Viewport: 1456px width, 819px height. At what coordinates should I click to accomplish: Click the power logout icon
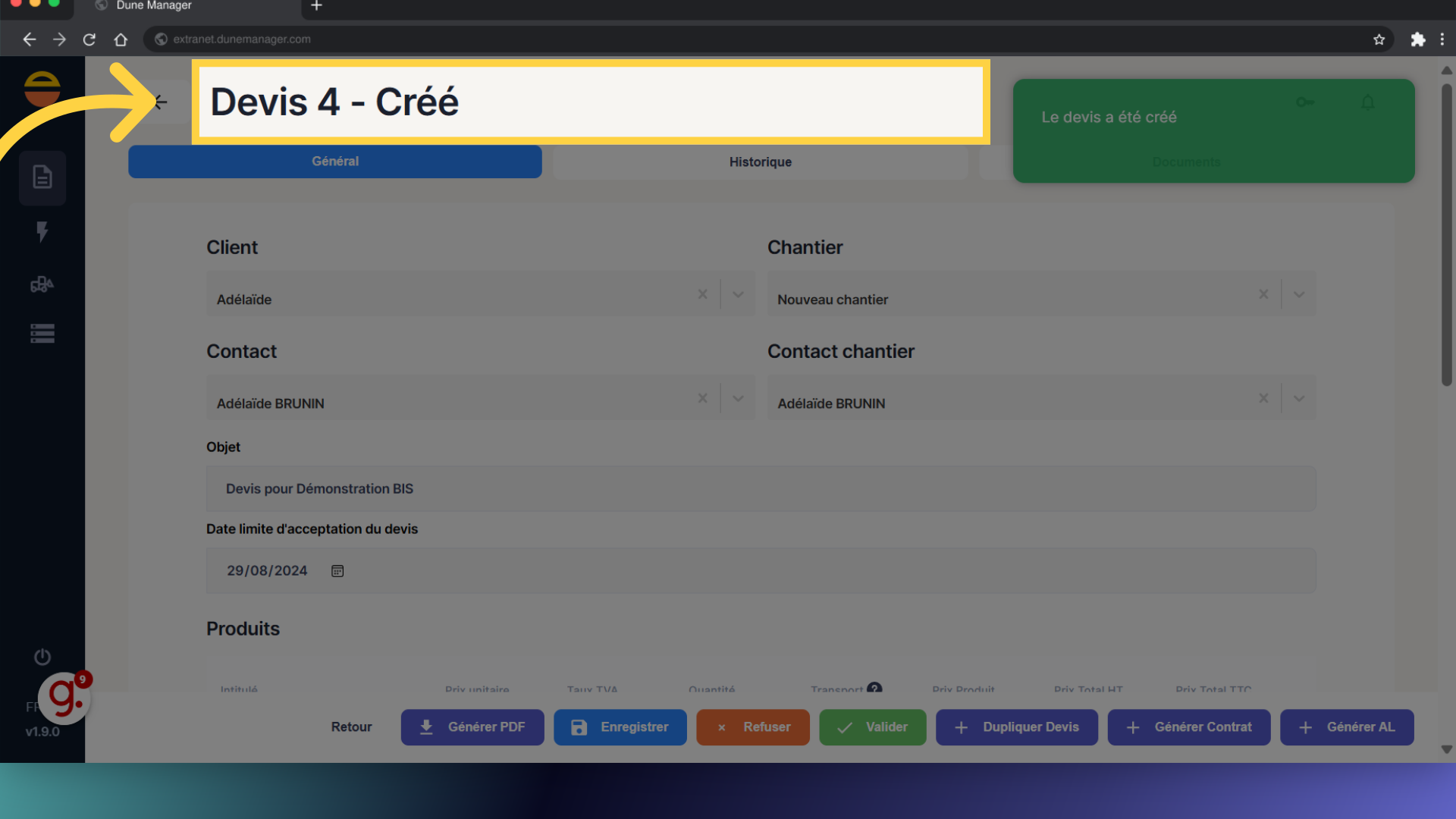point(42,657)
